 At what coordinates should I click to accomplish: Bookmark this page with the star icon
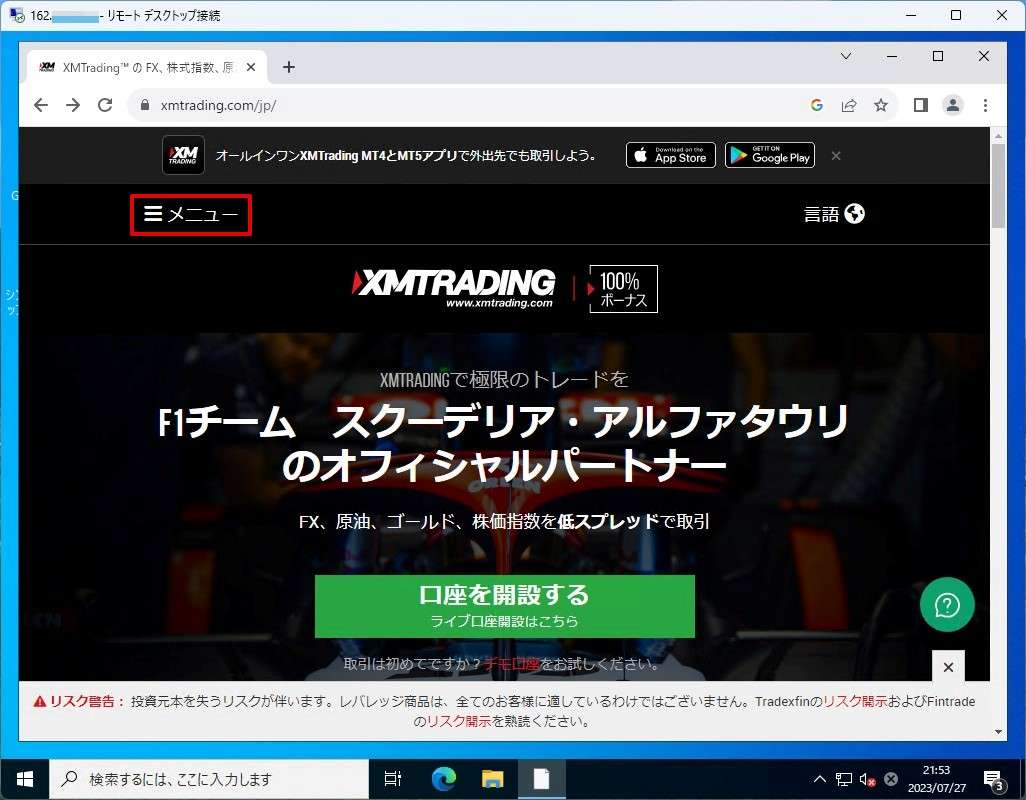point(881,105)
